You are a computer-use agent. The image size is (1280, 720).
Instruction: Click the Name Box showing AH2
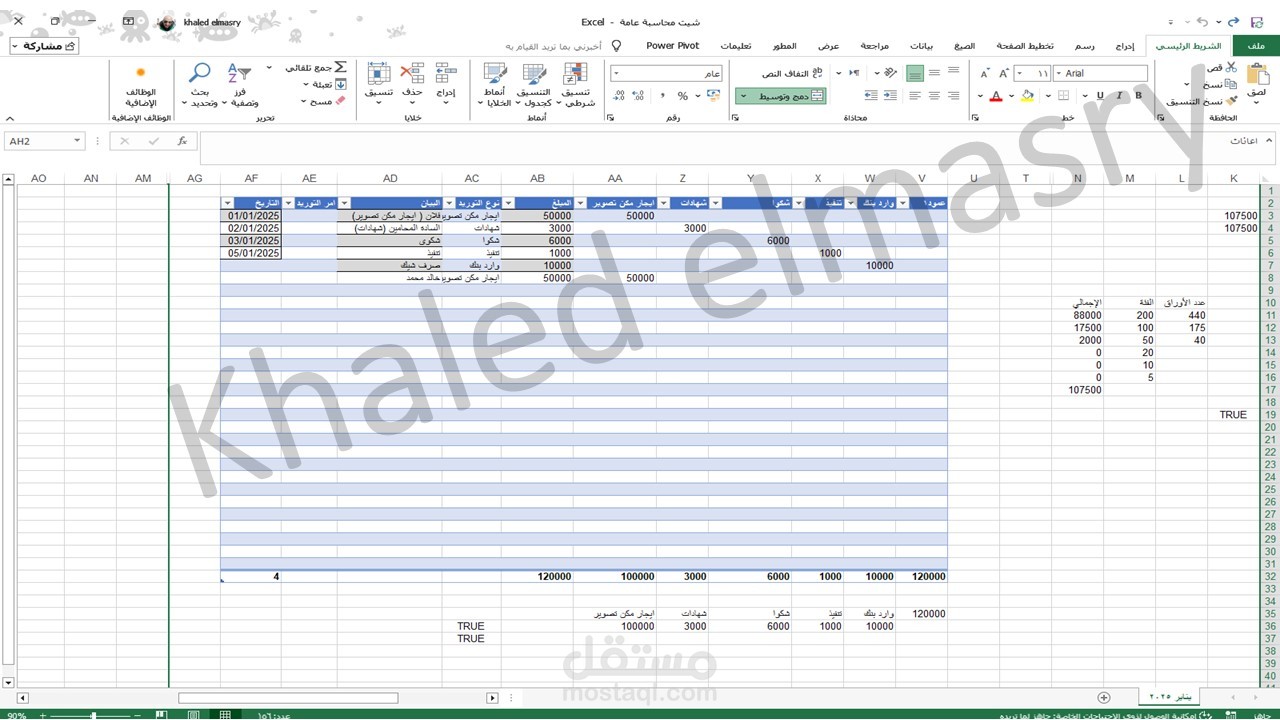(45, 141)
